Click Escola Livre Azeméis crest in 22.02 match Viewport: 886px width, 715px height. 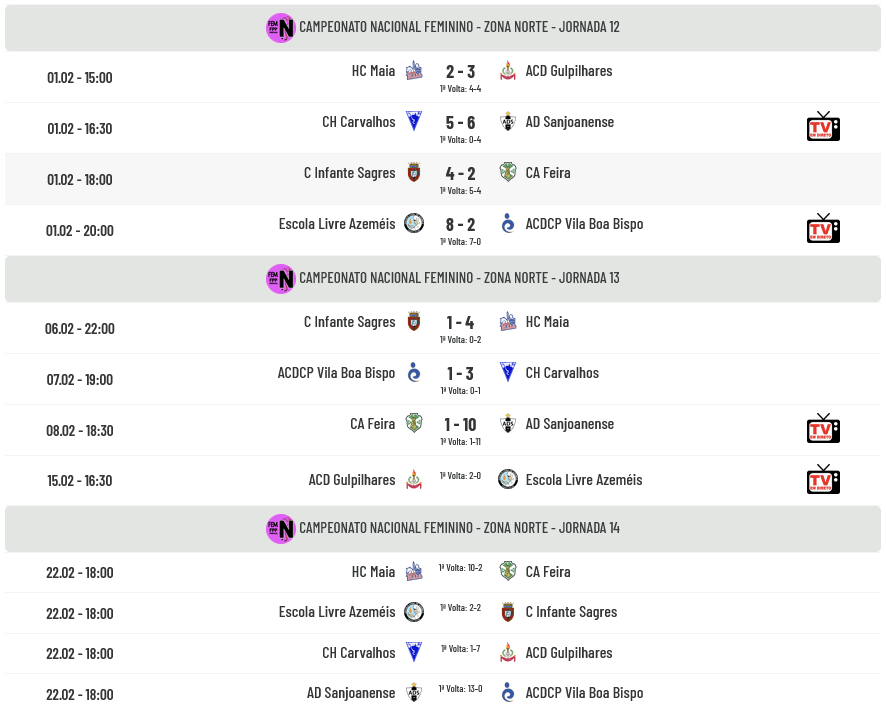pos(414,612)
